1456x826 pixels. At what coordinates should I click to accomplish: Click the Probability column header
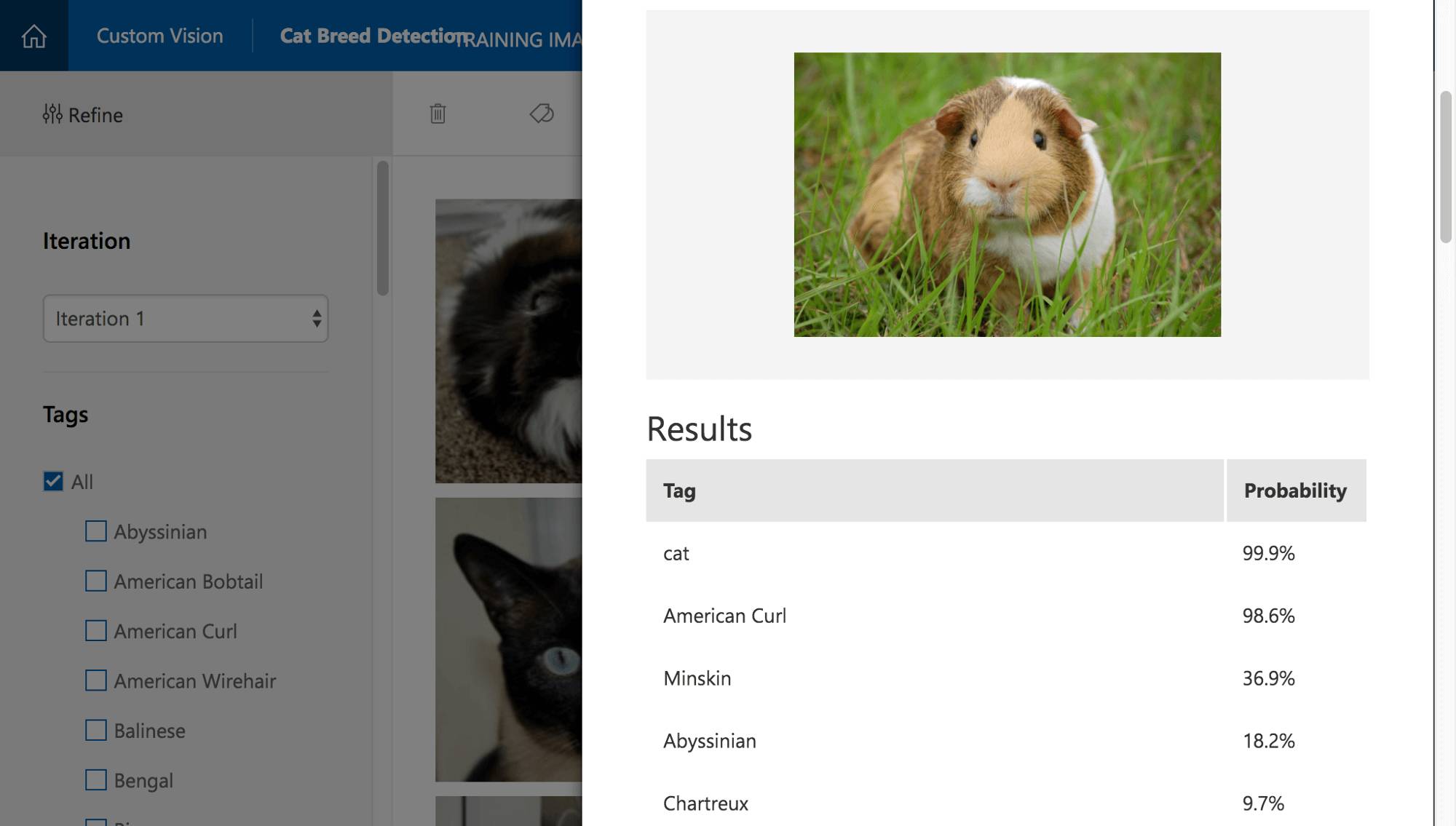pos(1295,491)
